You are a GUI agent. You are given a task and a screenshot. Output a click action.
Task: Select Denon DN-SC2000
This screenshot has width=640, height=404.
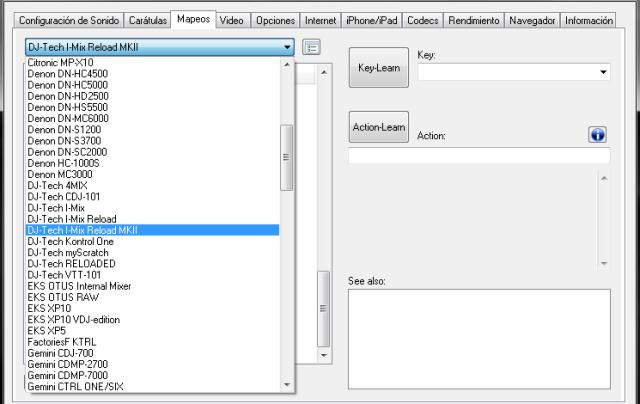[153, 152]
